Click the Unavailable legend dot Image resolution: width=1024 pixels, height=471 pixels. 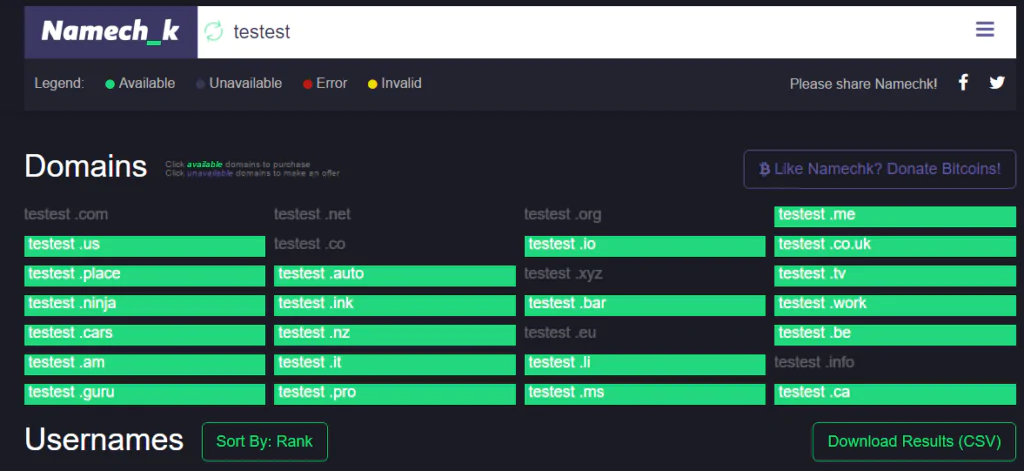coord(200,84)
